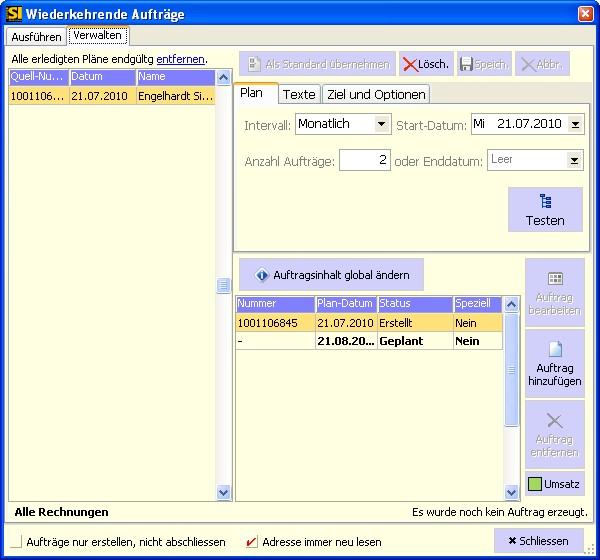This screenshot has width=600, height=560.
Task: Click the Speich. save disk icon button
Action: pos(484,64)
